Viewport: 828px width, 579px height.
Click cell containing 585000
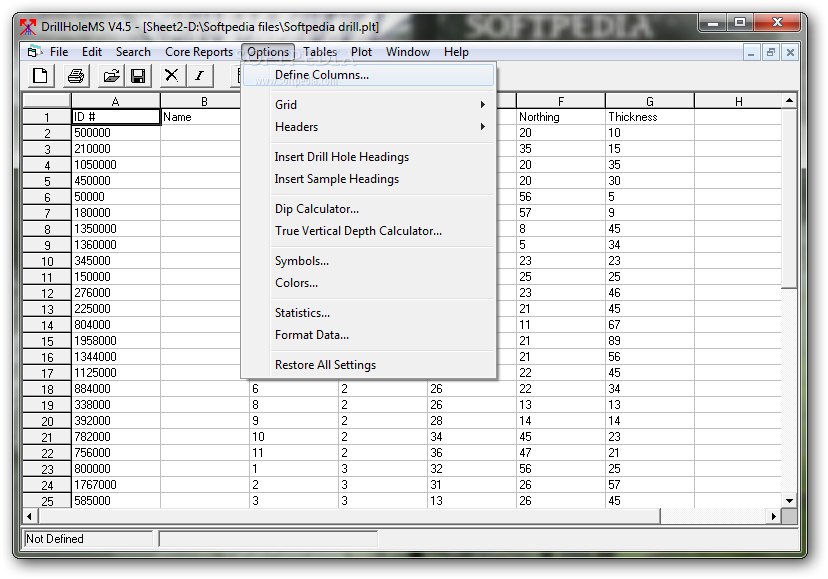[116, 500]
